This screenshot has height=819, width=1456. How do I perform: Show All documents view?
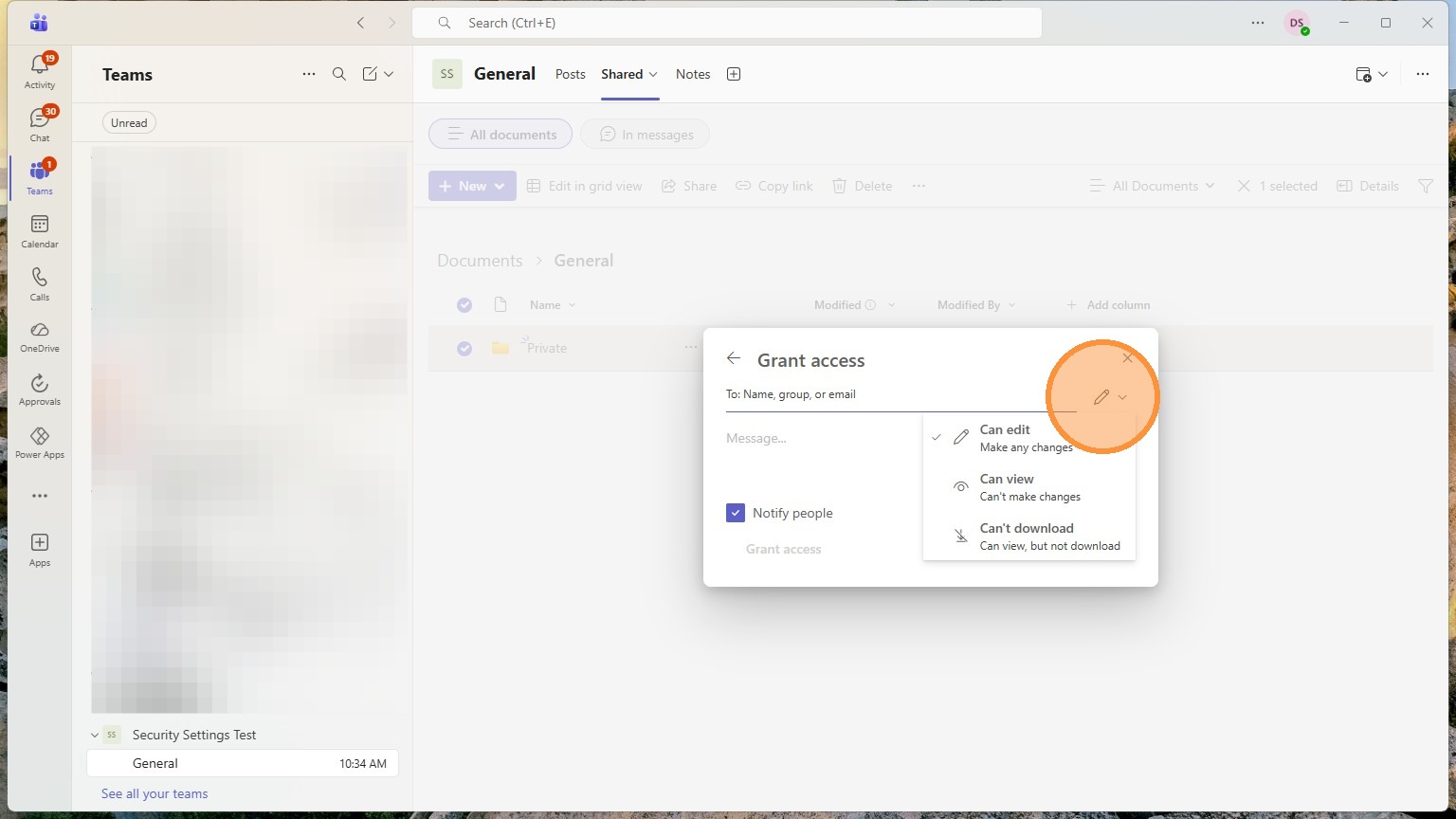pyautogui.click(x=500, y=135)
